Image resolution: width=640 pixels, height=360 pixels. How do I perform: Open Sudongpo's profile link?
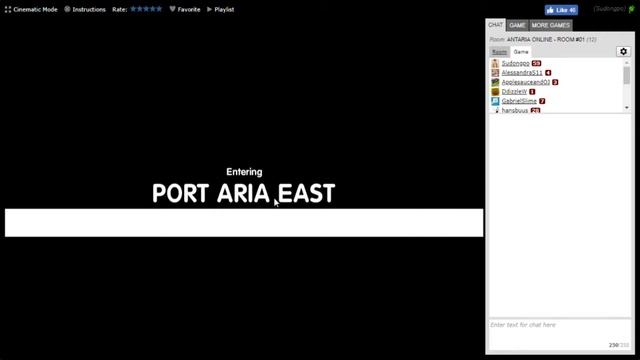coord(516,63)
